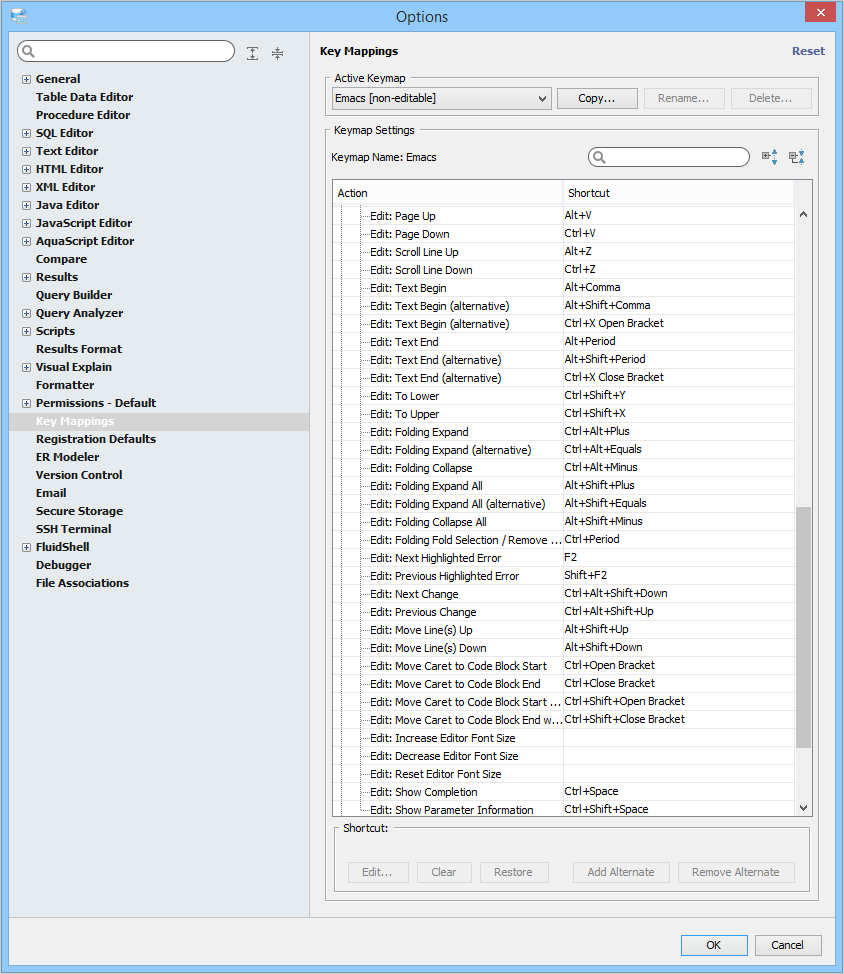Click the Restore shortcut button
The height and width of the screenshot is (974, 844).
[514, 872]
